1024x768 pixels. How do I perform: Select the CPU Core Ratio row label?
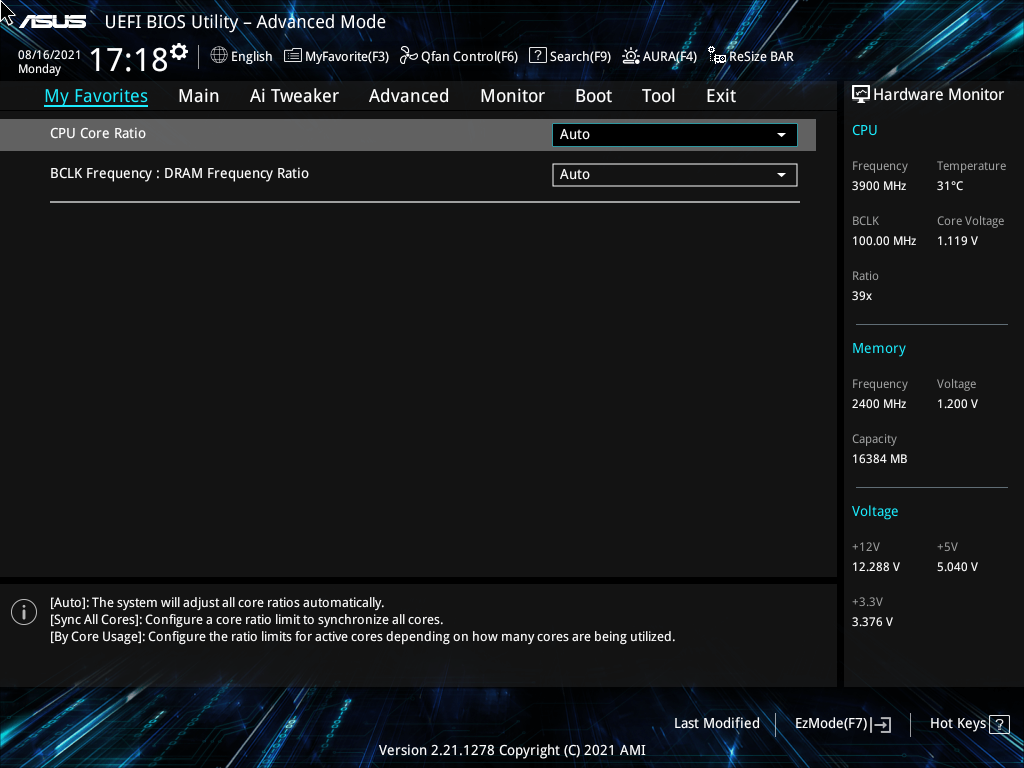[x=98, y=133]
